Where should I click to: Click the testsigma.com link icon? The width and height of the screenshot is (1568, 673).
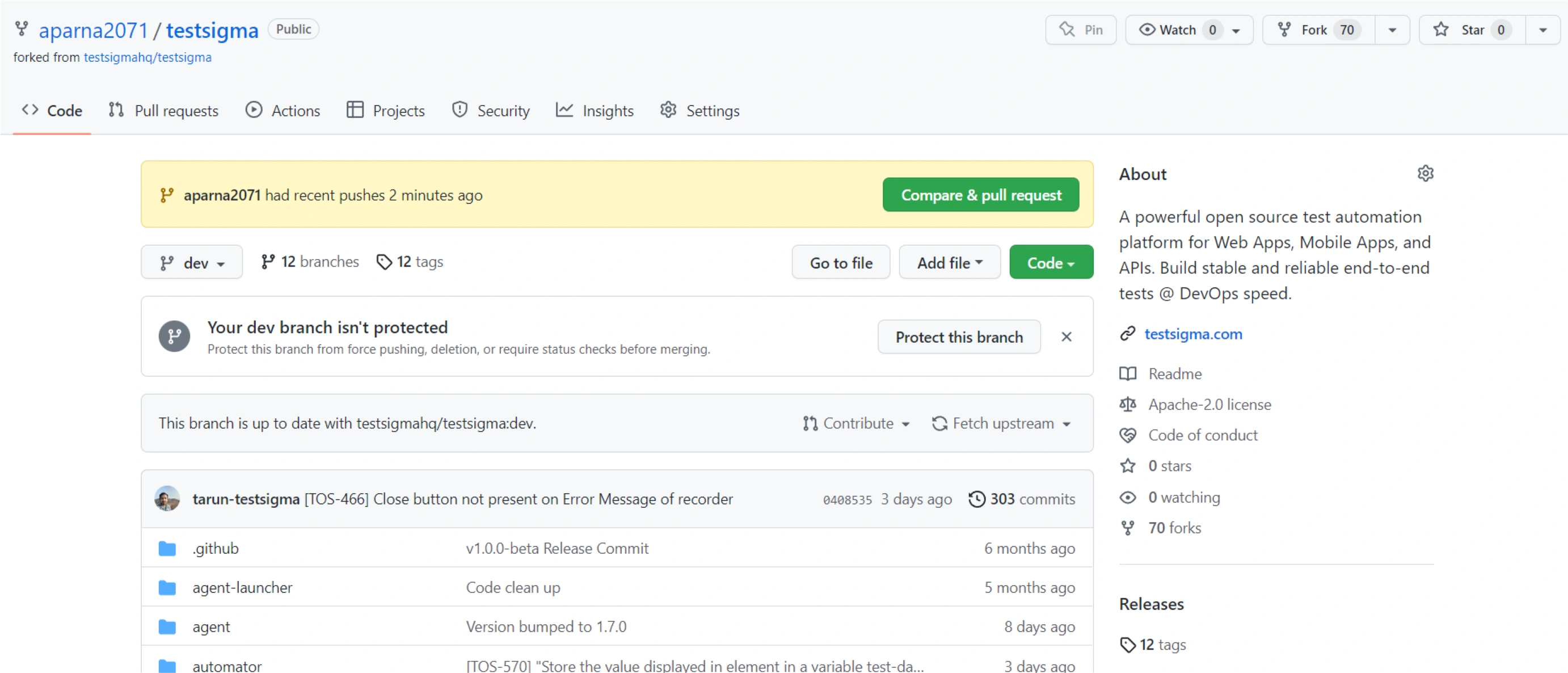[x=1127, y=334]
